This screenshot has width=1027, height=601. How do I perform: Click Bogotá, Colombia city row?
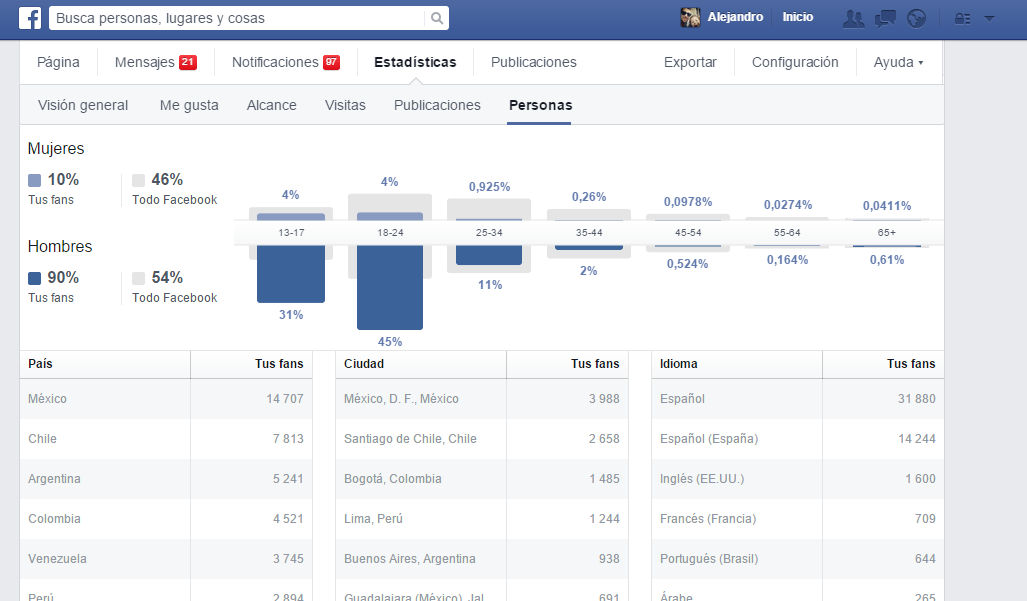click(x=482, y=479)
